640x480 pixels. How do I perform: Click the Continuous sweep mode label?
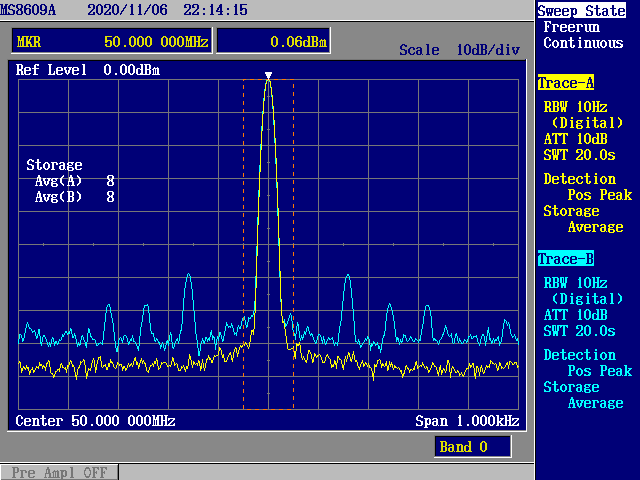[583, 43]
